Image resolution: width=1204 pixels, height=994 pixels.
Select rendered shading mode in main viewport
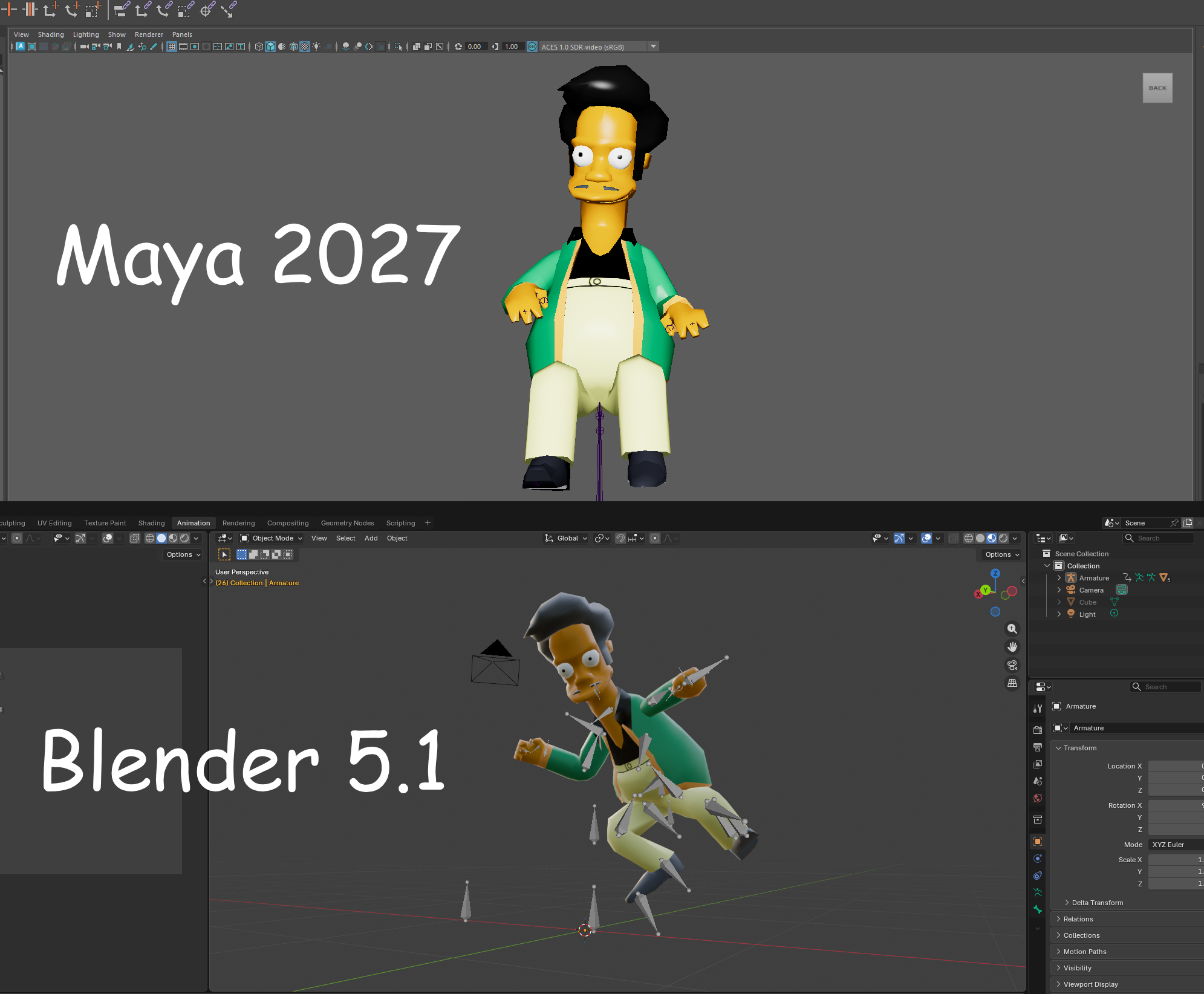[x=1003, y=538]
